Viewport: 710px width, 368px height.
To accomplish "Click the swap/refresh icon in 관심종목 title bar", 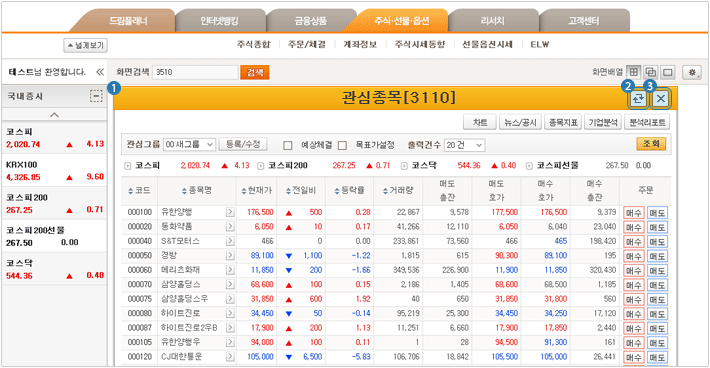I will click(638, 99).
